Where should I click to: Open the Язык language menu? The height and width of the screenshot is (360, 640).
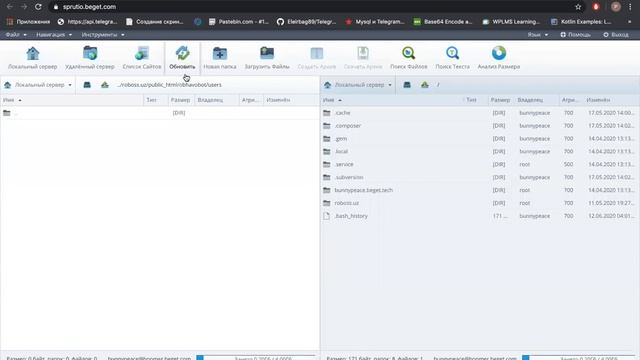[x=538, y=35]
